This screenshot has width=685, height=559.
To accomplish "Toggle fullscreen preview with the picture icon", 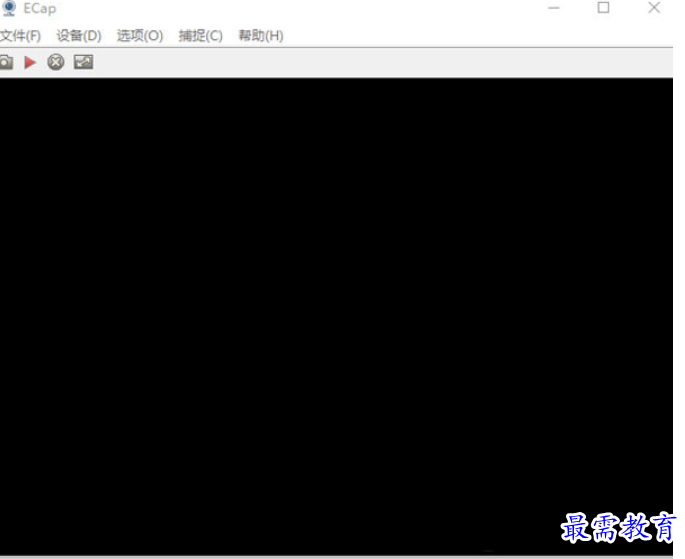I will tap(83, 62).
